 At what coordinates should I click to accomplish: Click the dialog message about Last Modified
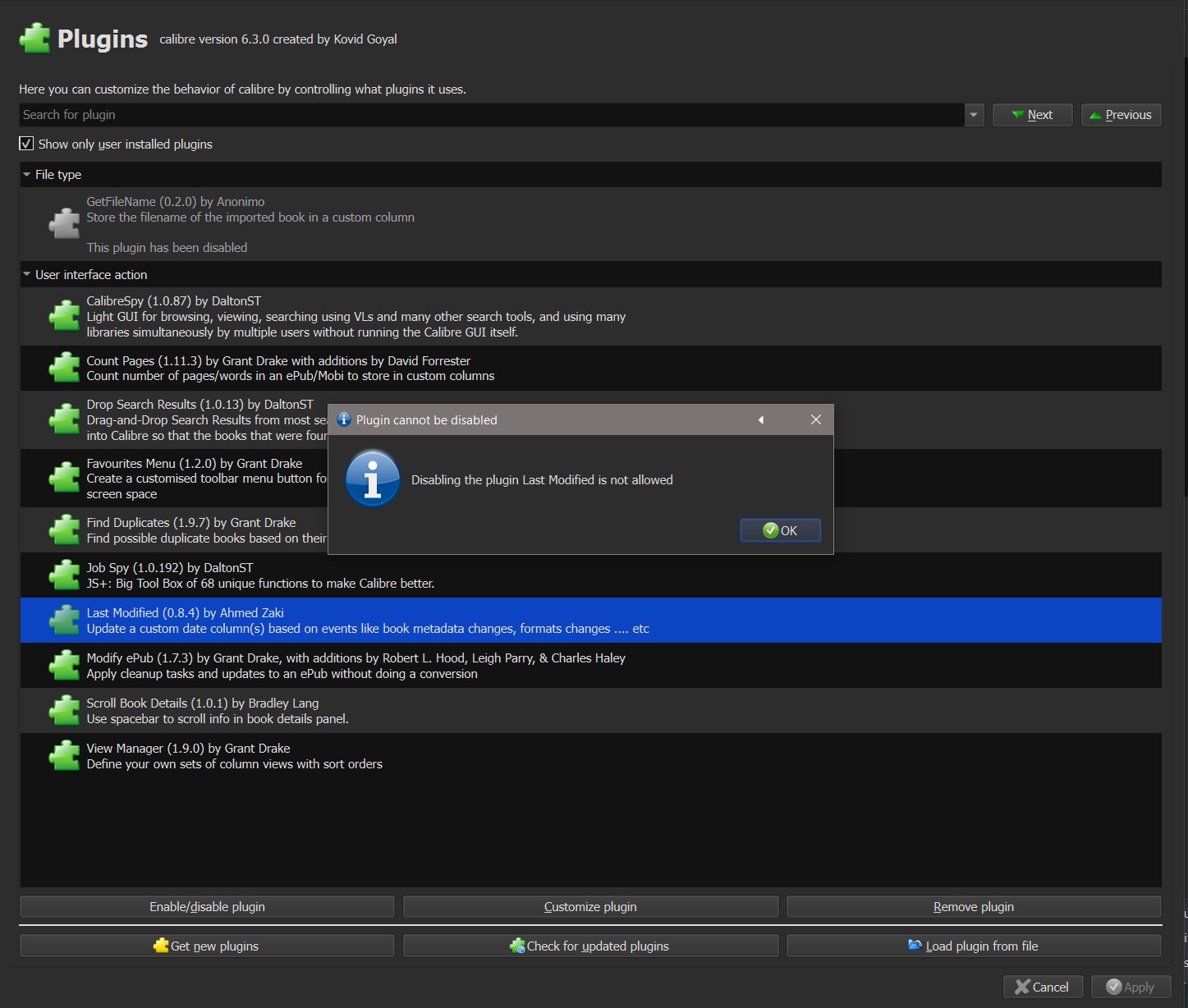[x=542, y=479]
